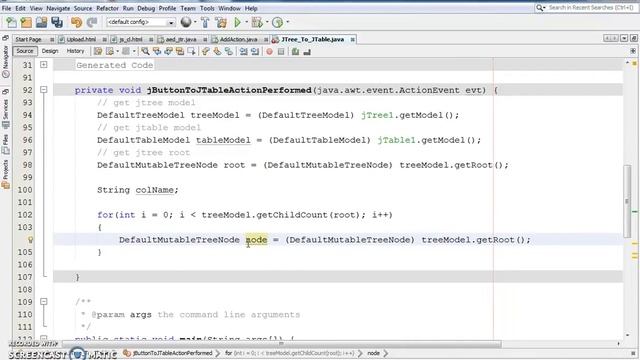Click the Last Edit icon in editor toolbar
The height and width of the screenshot is (360, 640).
[98, 51]
